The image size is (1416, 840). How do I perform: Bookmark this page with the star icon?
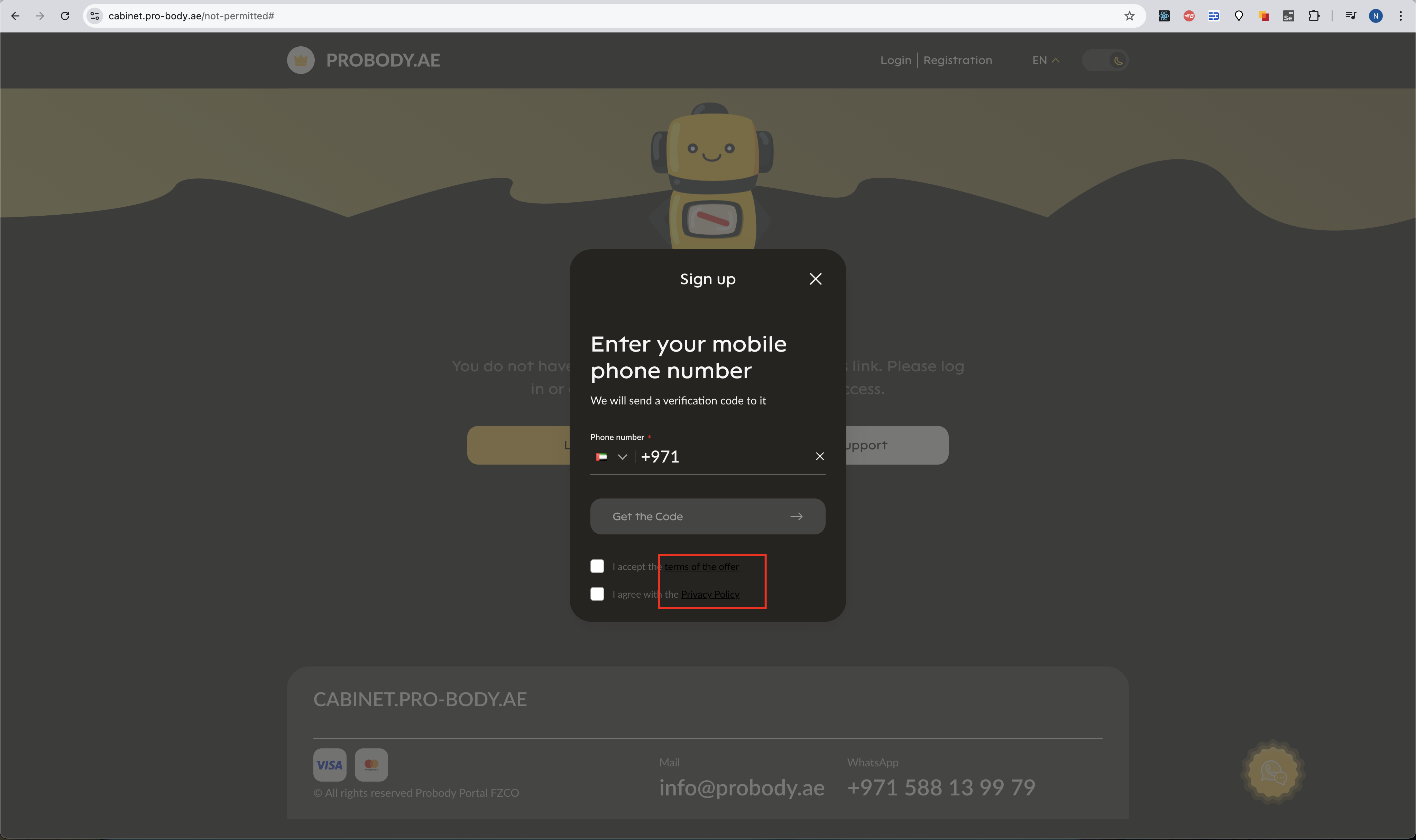click(x=1129, y=16)
